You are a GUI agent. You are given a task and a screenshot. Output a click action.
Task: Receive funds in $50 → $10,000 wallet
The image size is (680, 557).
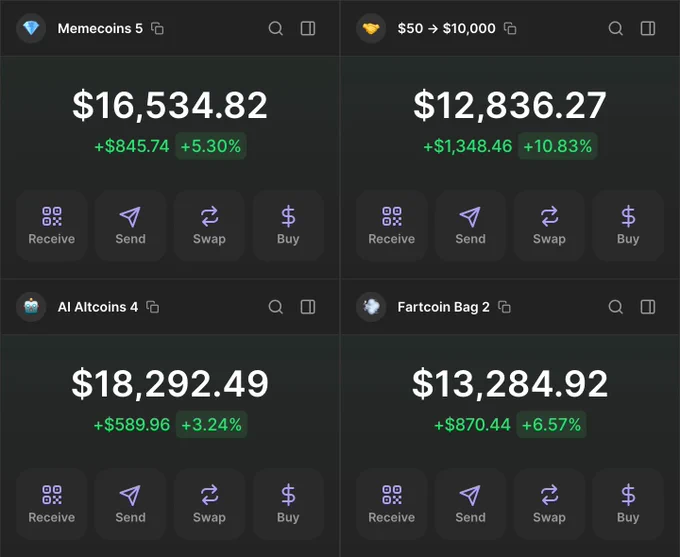coord(392,226)
